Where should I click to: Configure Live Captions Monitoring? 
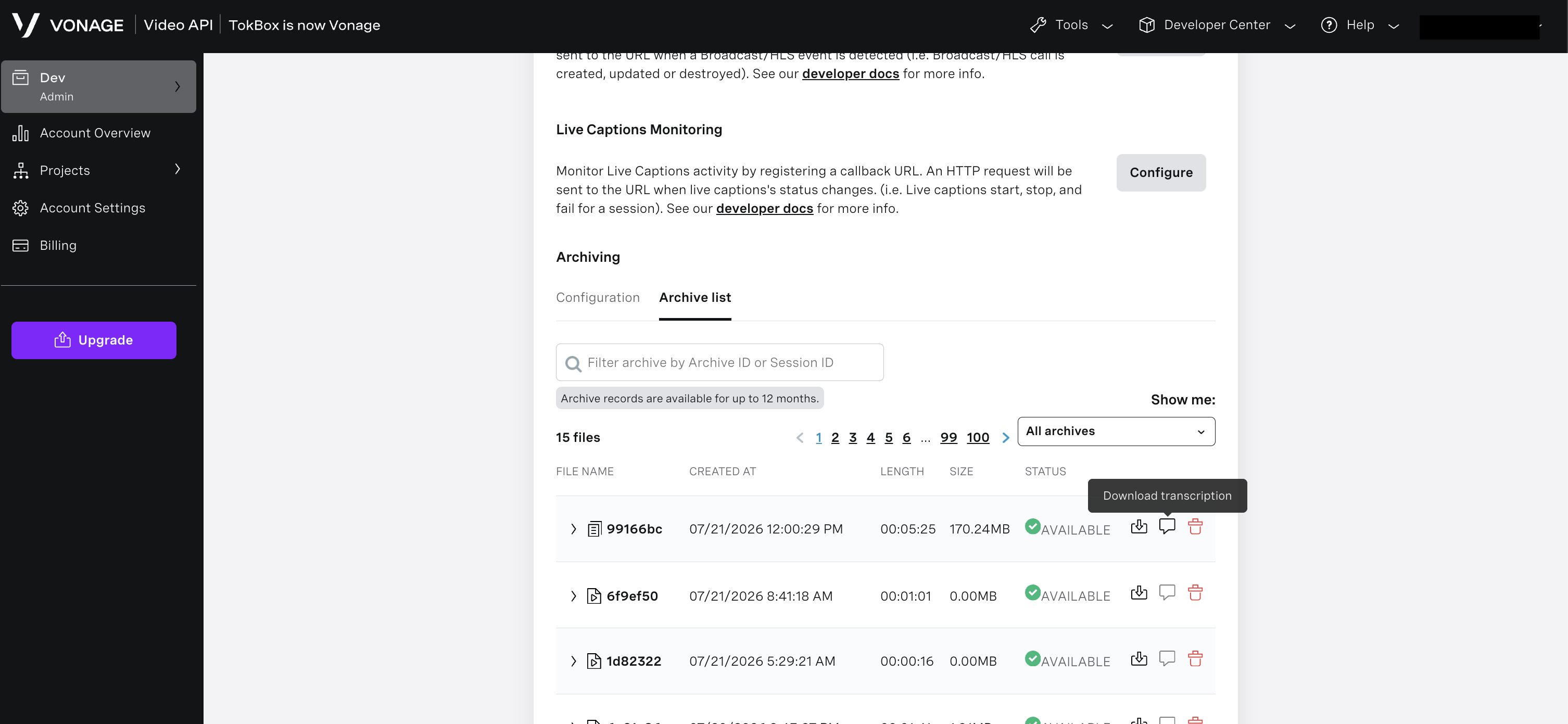pyautogui.click(x=1161, y=173)
